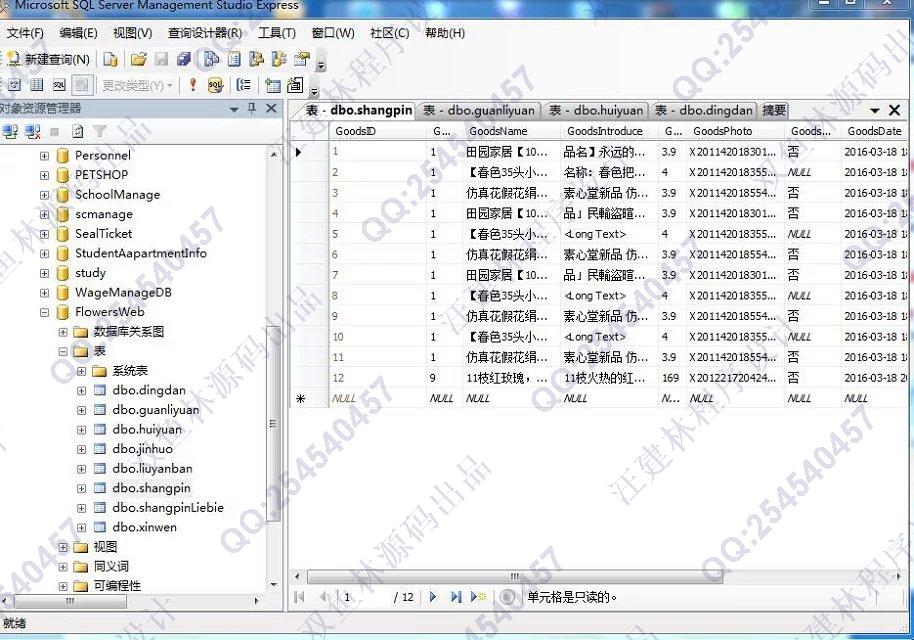This screenshot has height=640, width=914.
Task: Collapse the FlowersWeb database node
Action: [44, 312]
